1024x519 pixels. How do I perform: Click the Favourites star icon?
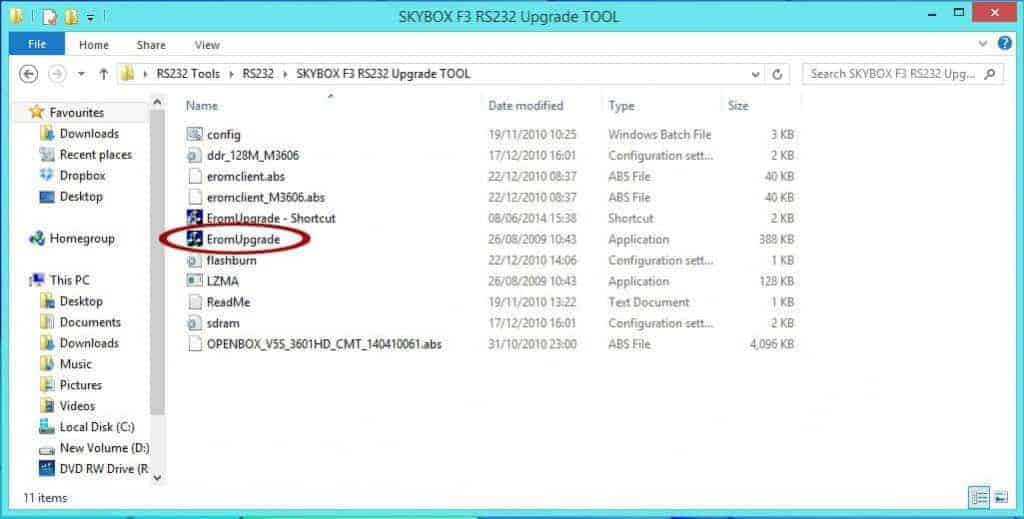(37, 112)
